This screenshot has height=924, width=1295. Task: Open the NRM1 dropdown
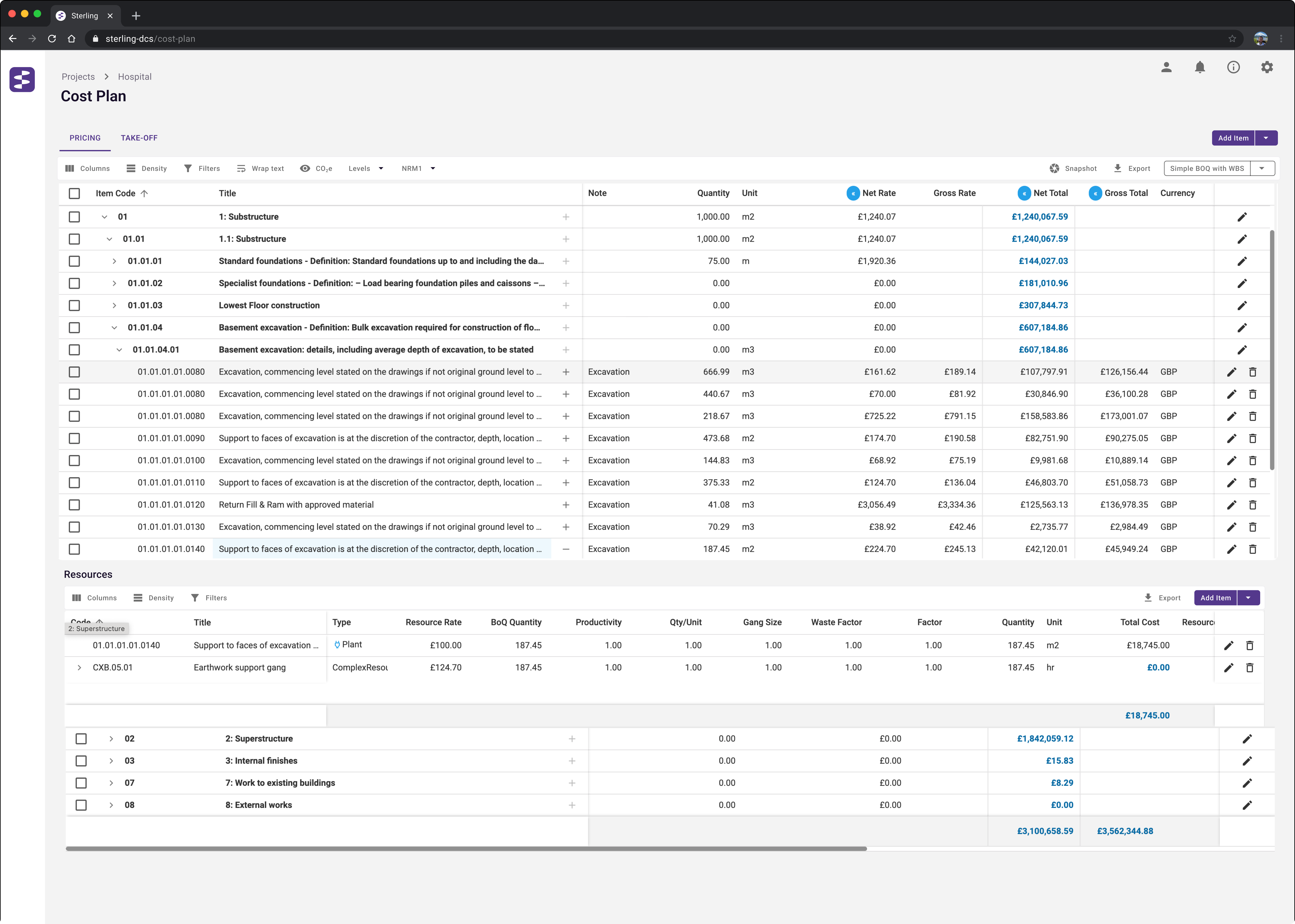point(418,168)
